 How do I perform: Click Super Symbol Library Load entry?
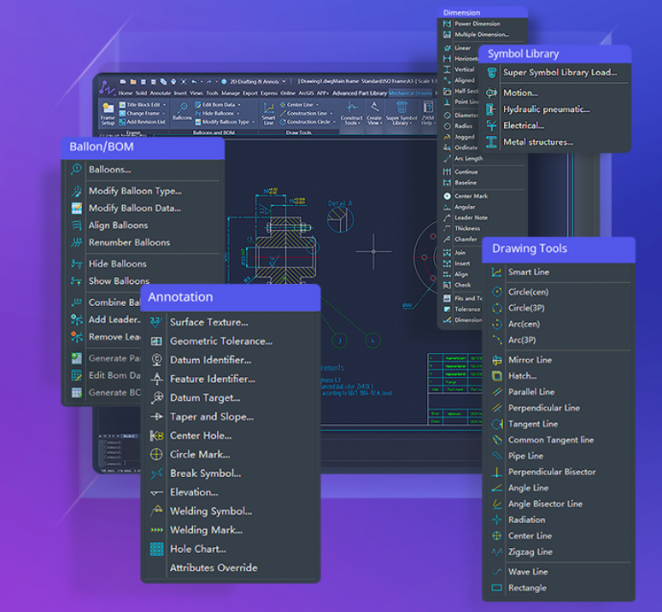point(560,72)
